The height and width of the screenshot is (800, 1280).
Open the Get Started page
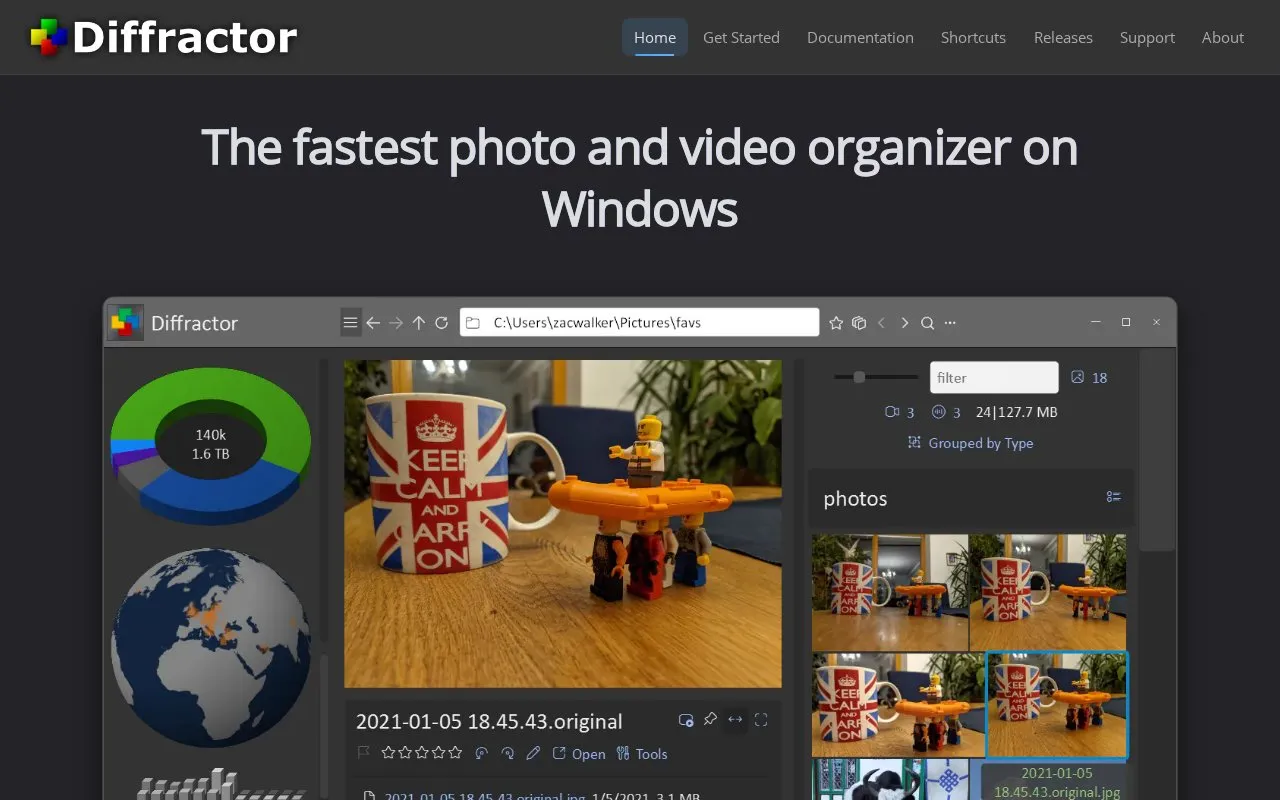[741, 37]
